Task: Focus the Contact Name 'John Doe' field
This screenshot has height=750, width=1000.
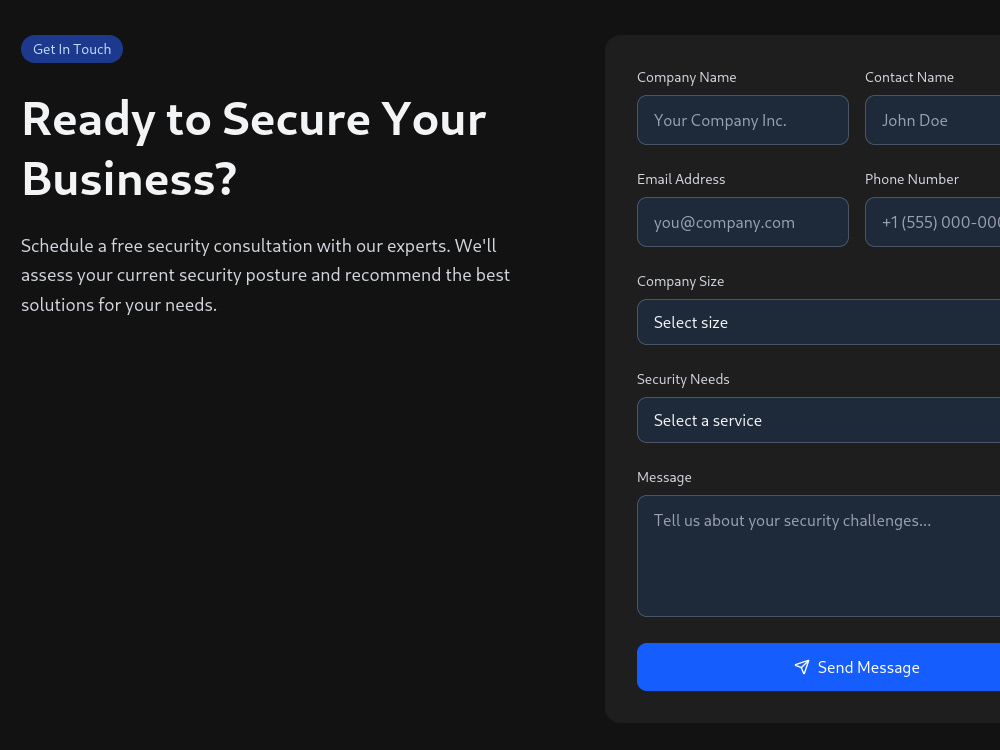Action: pyautogui.click(x=932, y=120)
